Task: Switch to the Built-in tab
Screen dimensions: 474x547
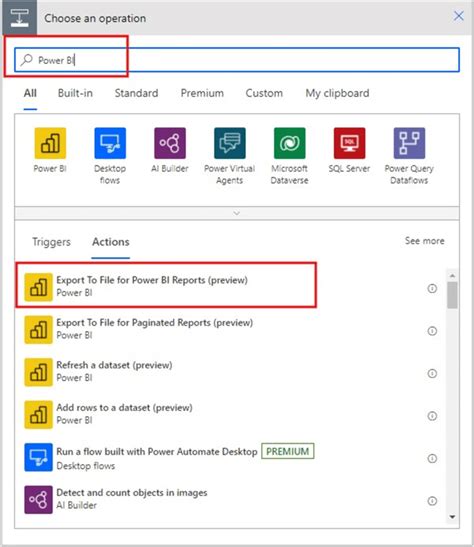Action: 75,93
